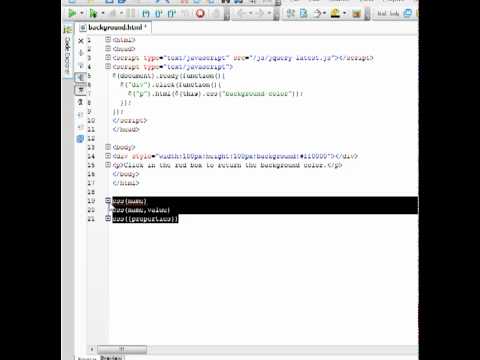
Task: Open the dropdown beside the yellow highlighter icon
Action: coord(344,13)
